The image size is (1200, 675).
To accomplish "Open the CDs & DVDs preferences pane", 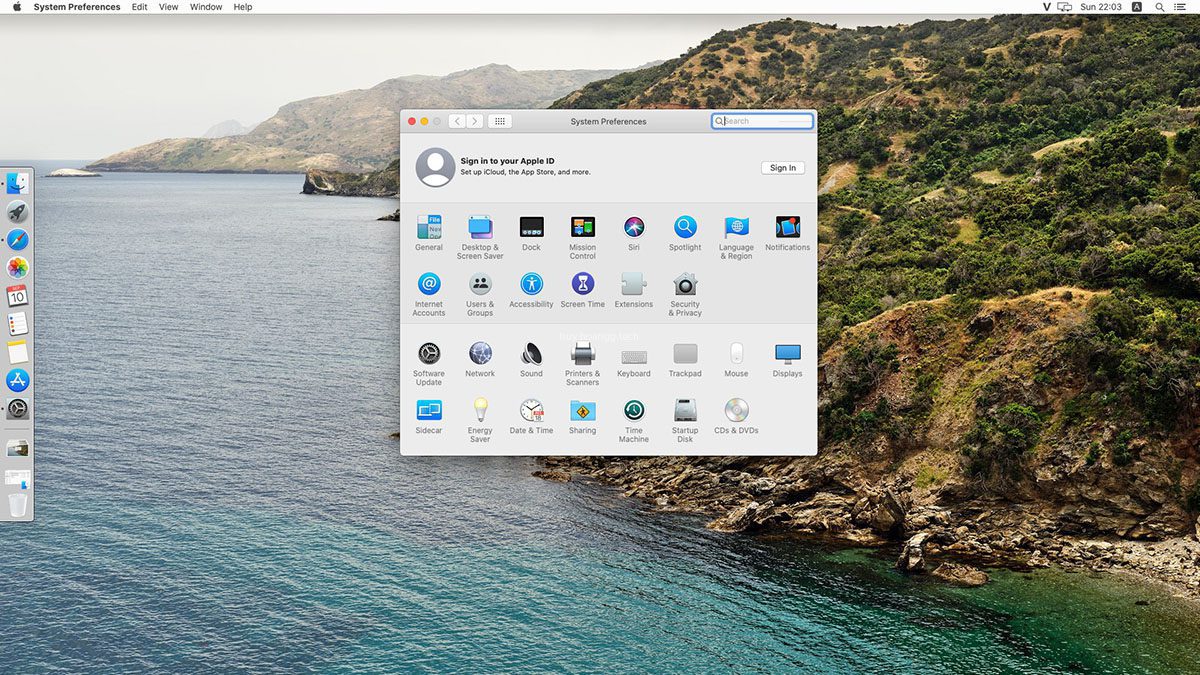I will click(736, 416).
